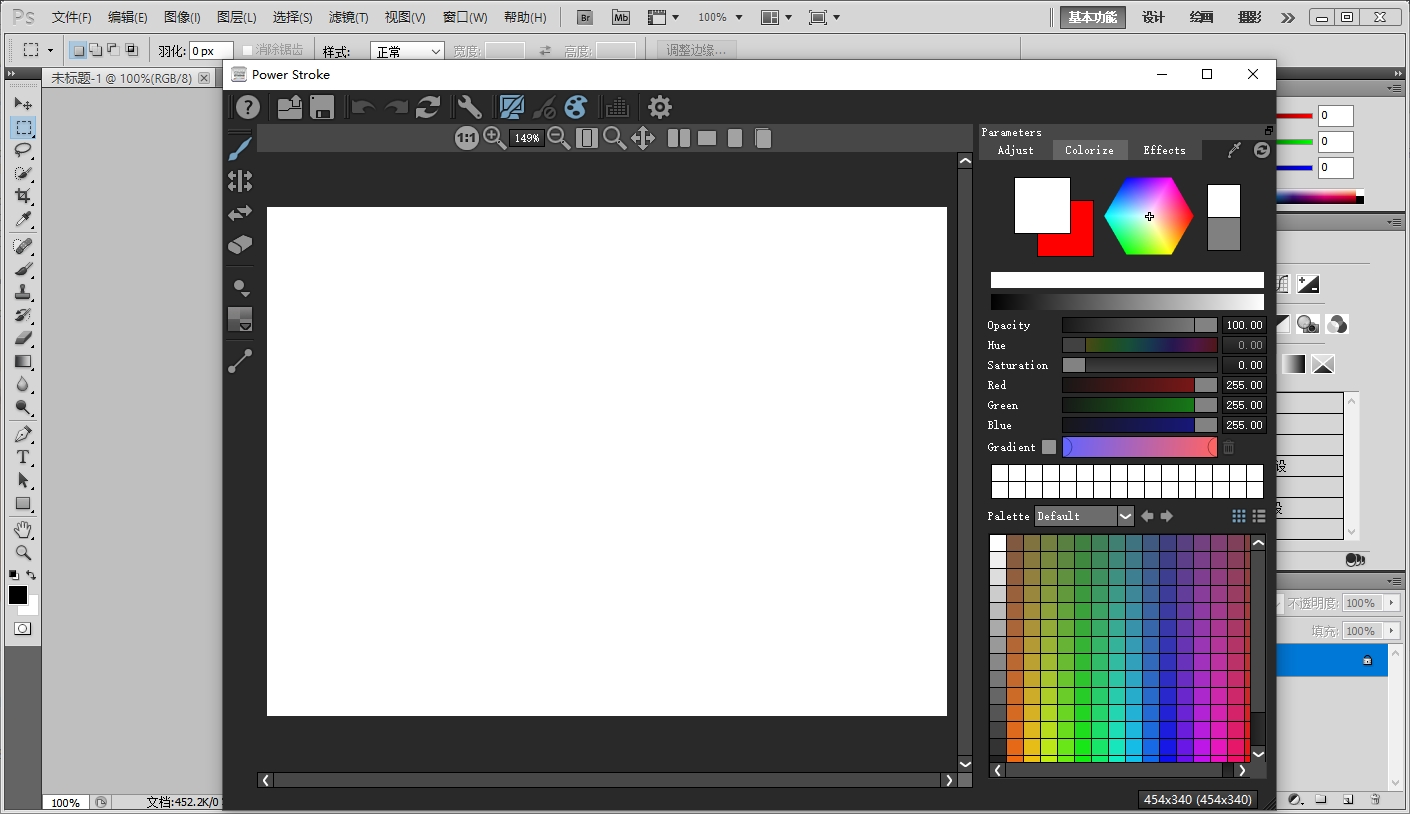Viewport: 1410px width, 814px height.
Task: Select the 基本功能 workspace button
Action: pos(1093,17)
